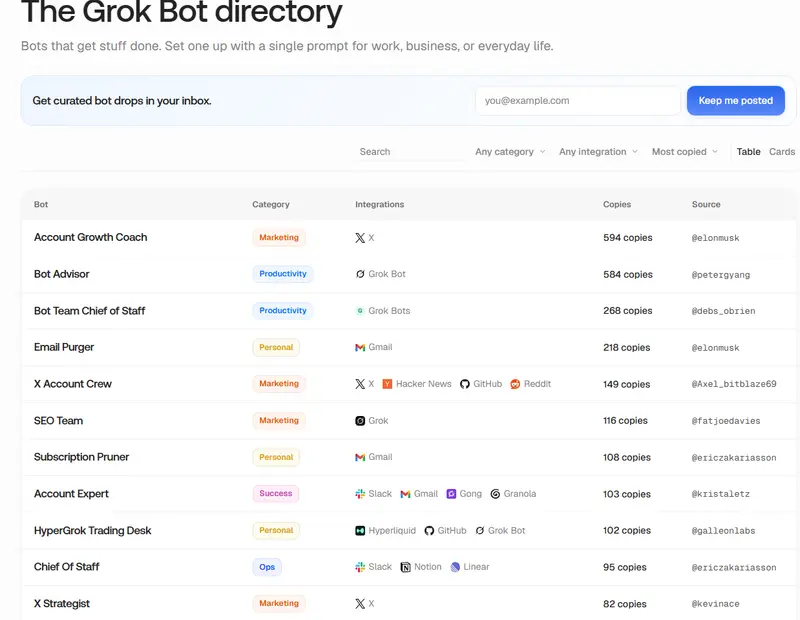This screenshot has width=800, height=620.
Task: Click the Source column header
Action: pos(706,204)
